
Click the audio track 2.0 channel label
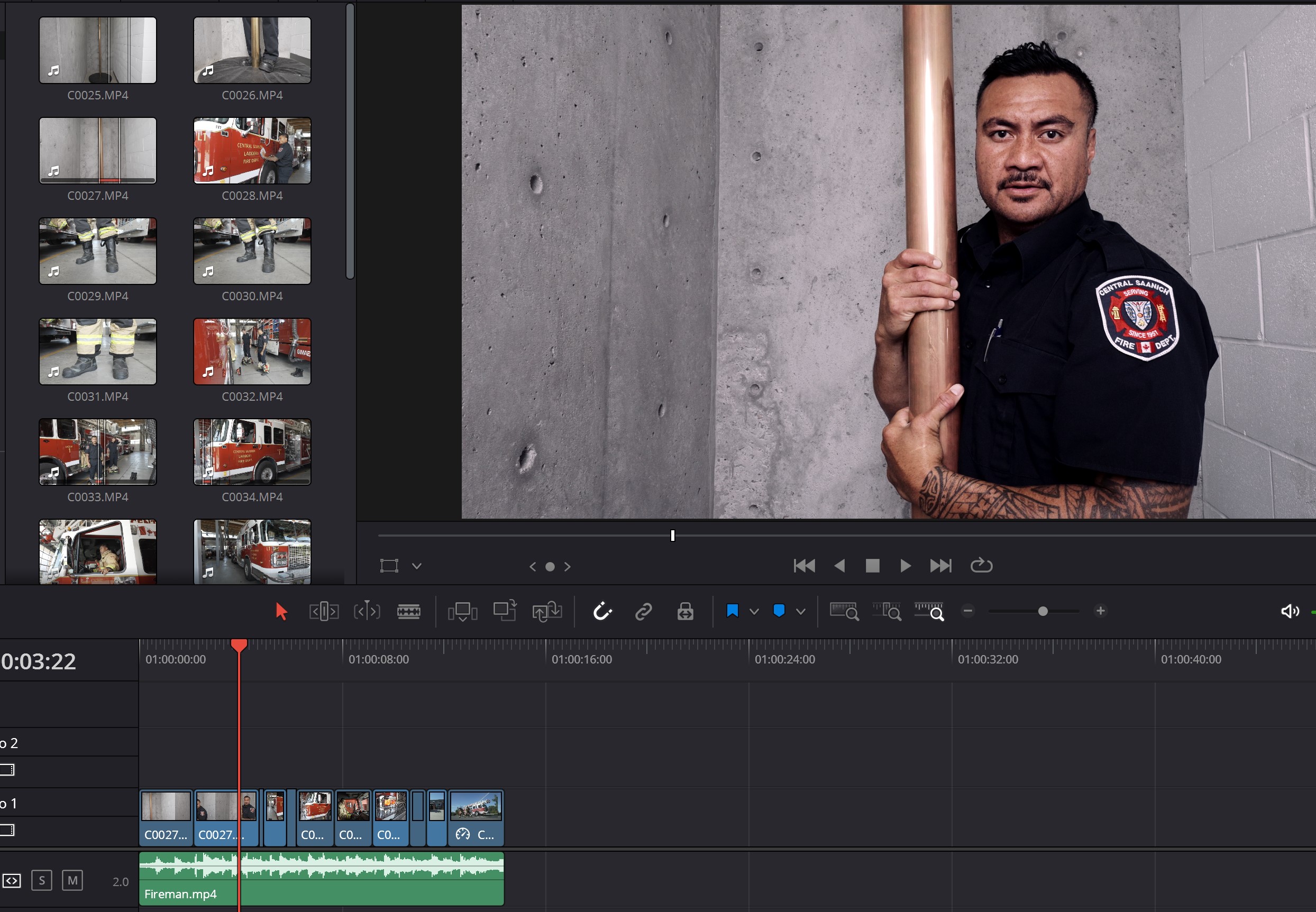click(121, 882)
